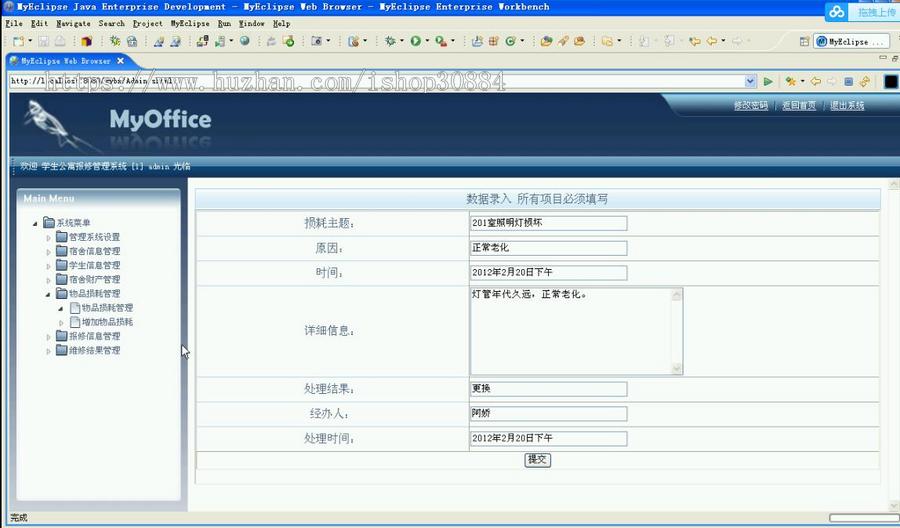This screenshot has height=528, width=900.
Task: Click the New file toolbar icon
Action: 18,41
